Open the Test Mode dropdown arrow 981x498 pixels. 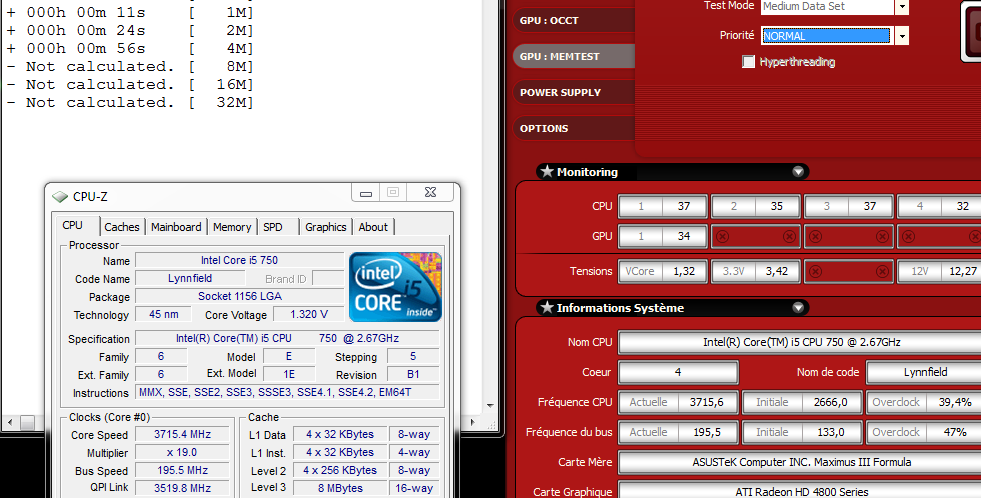click(902, 7)
